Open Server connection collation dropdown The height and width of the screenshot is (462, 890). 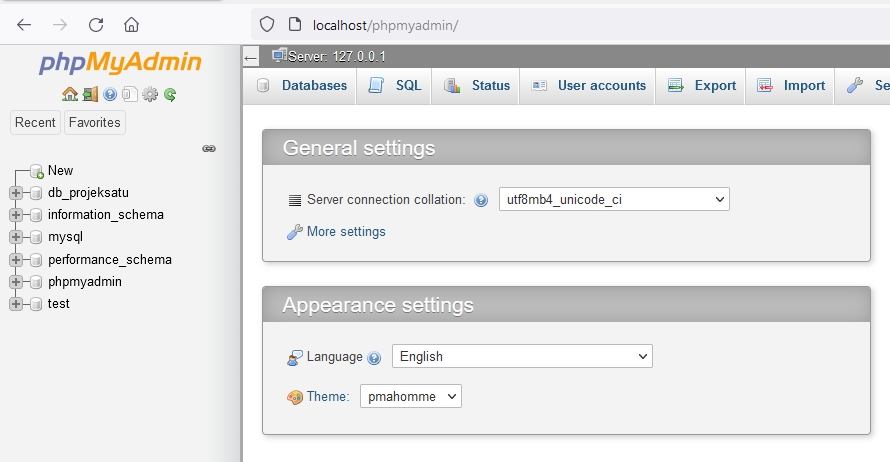point(614,199)
